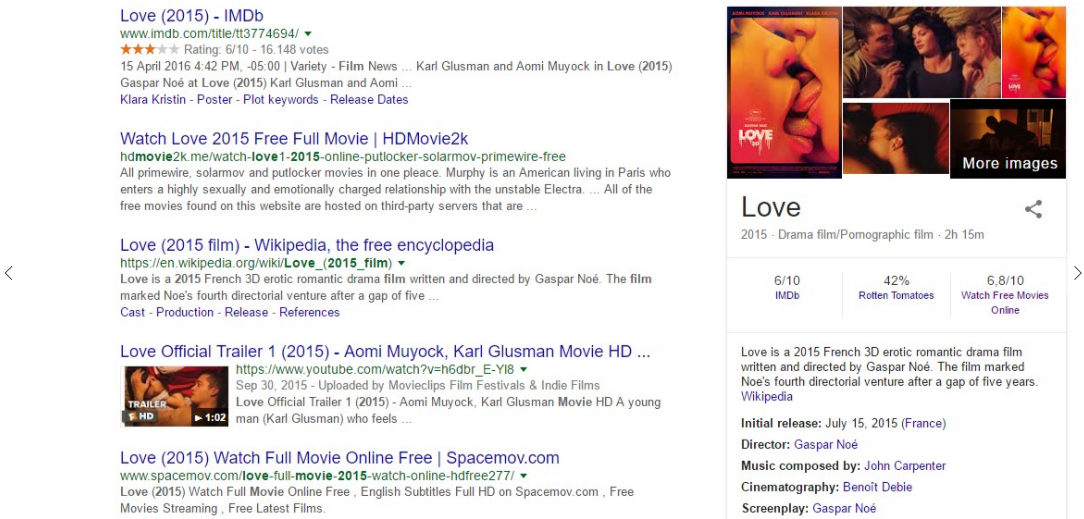Click cinematographer Benoît Debie link
Screen dimensions: 1084x519
pos(877,487)
